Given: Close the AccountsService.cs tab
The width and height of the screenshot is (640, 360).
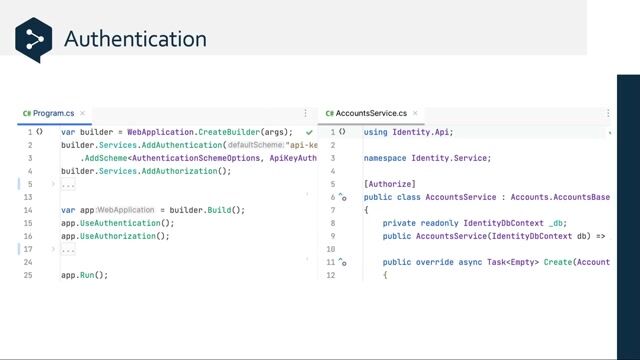Looking at the screenshot, I should (x=415, y=113).
